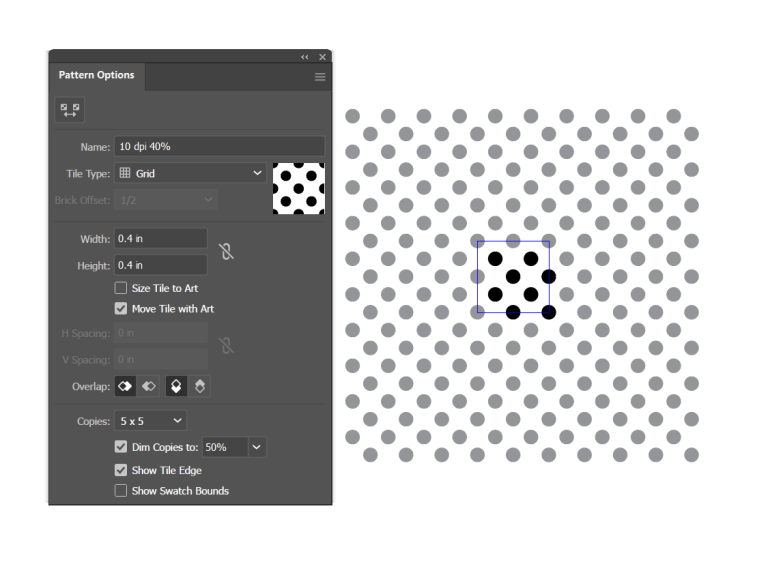
Task: Click the tile Width input field
Action: coord(161,239)
